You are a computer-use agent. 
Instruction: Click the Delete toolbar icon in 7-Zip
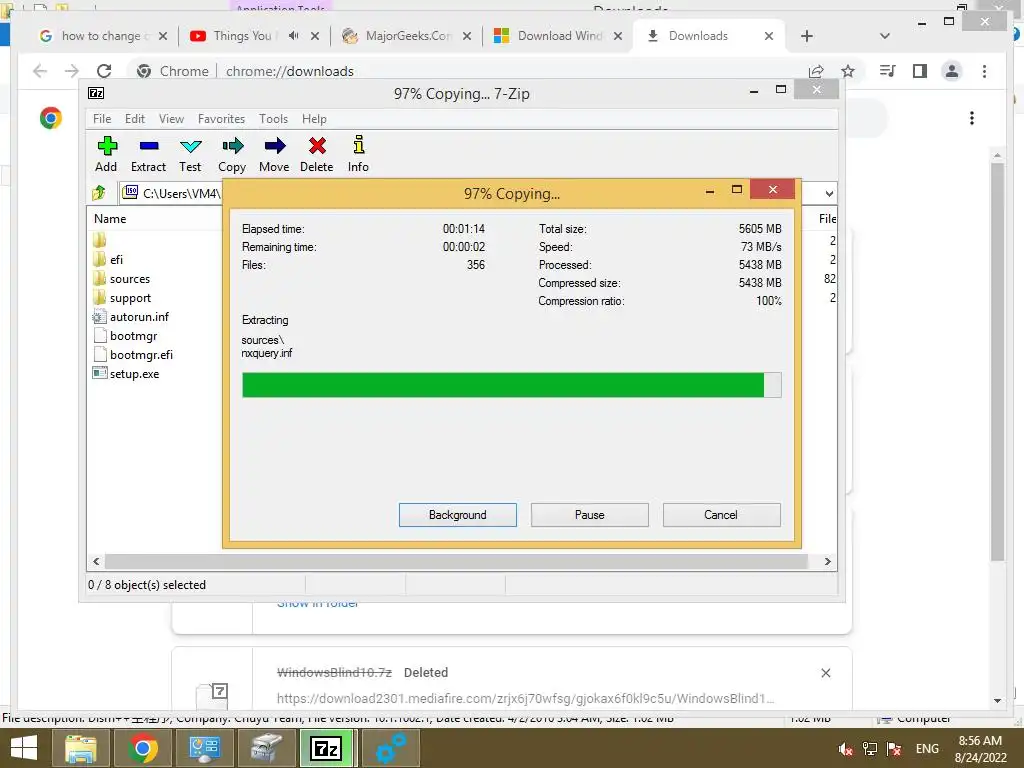(317, 154)
